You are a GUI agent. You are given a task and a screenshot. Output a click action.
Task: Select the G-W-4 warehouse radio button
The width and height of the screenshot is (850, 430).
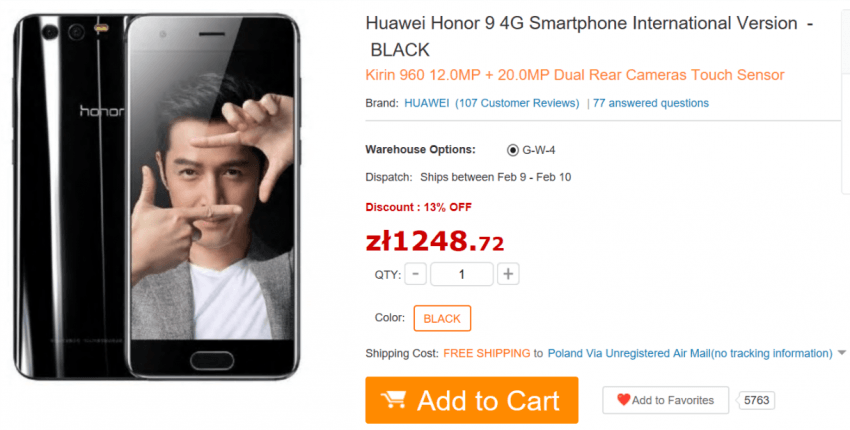[x=512, y=150]
